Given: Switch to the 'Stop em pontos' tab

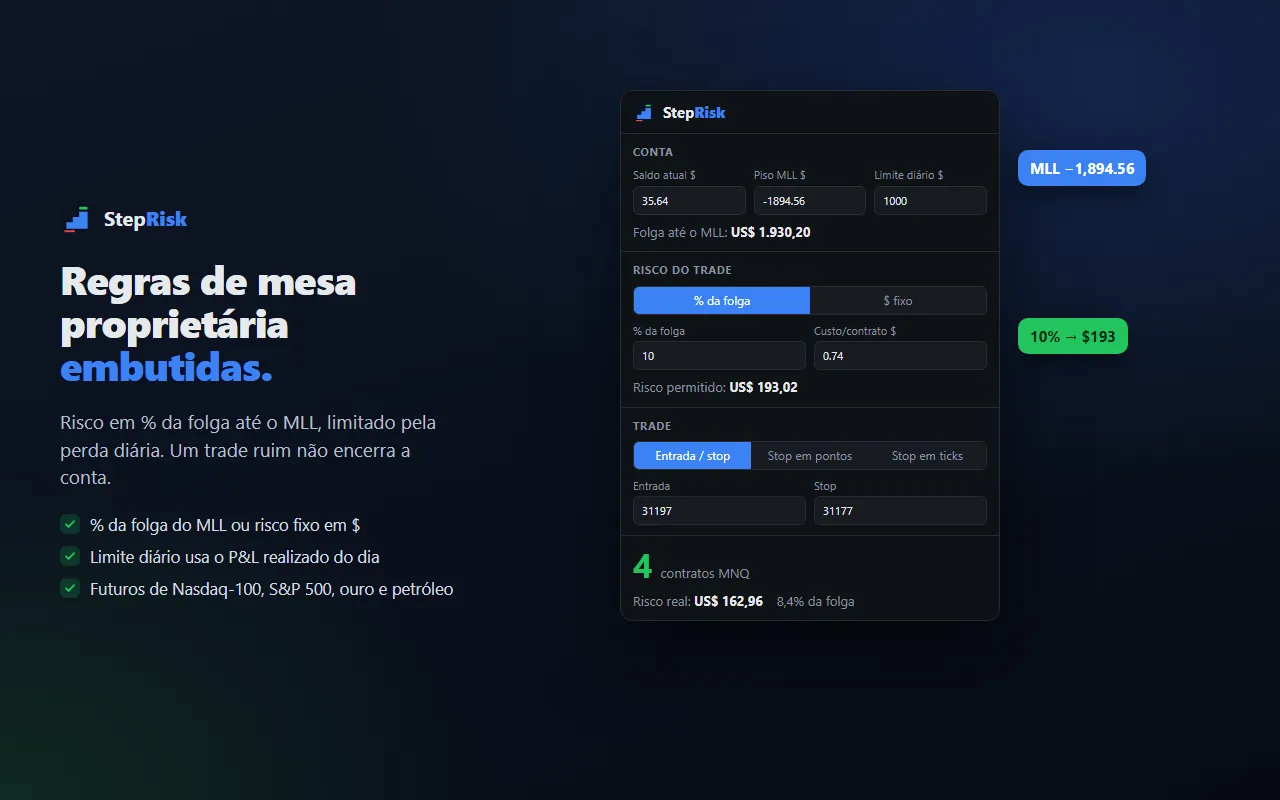Looking at the screenshot, I should tap(810, 456).
